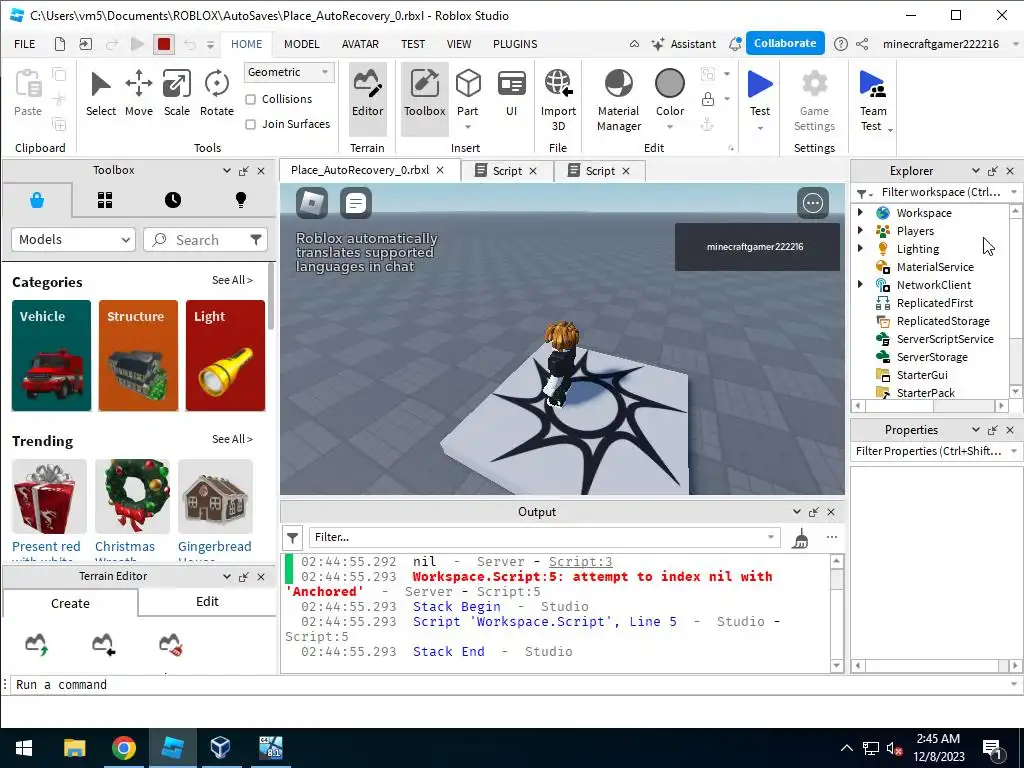1024x768 pixels.
Task: Open the Assistant
Action: point(684,44)
